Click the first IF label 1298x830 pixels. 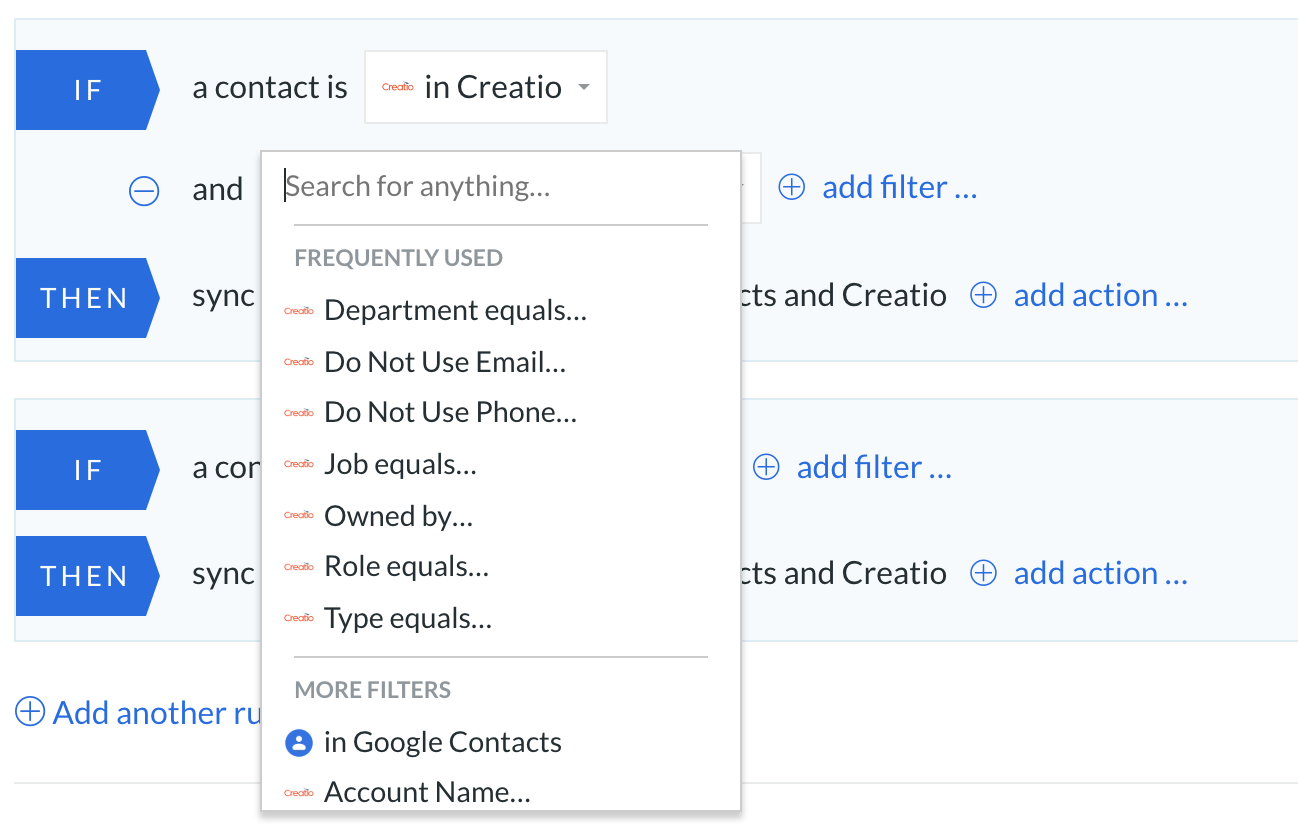click(88, 90)
